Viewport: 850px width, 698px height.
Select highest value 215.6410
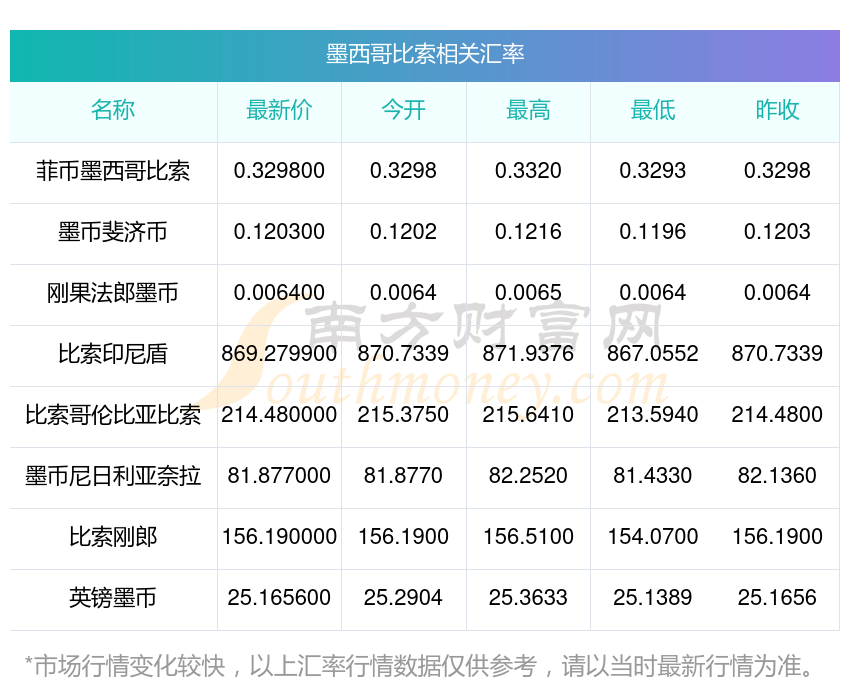click(528, 415)
